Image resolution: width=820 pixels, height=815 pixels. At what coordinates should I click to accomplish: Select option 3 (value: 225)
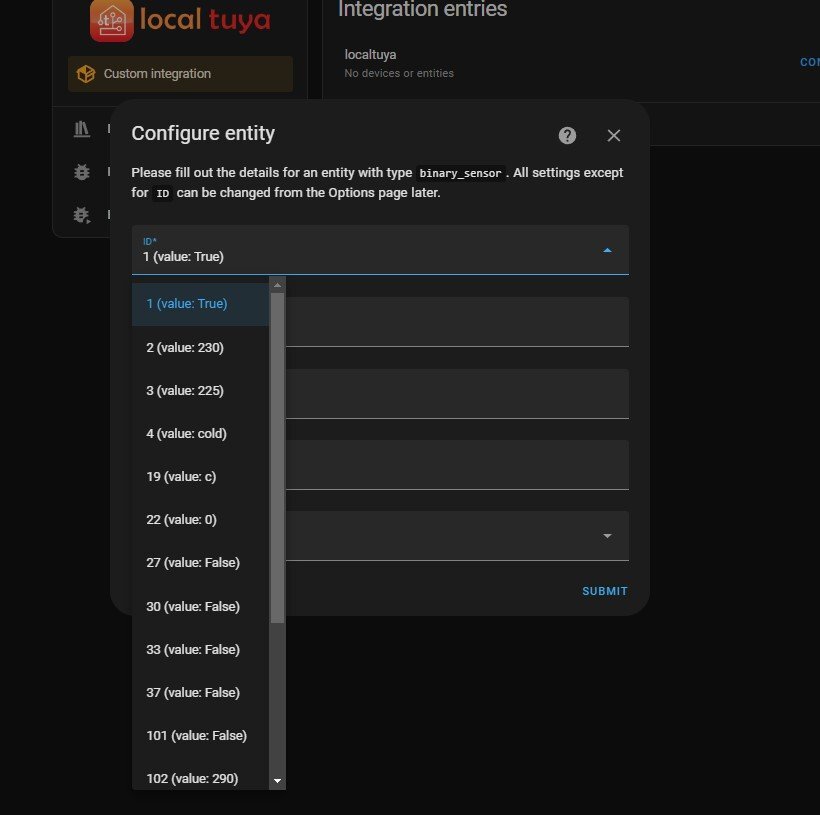point(200,391)
